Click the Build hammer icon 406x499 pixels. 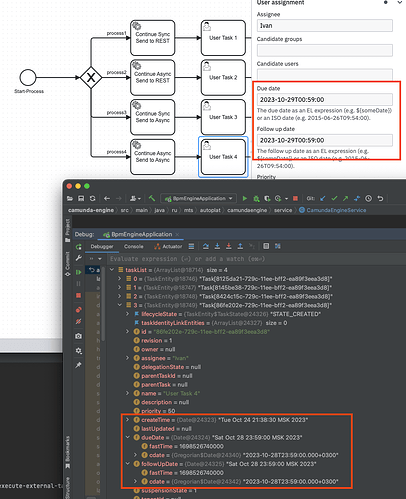point(152,198)
